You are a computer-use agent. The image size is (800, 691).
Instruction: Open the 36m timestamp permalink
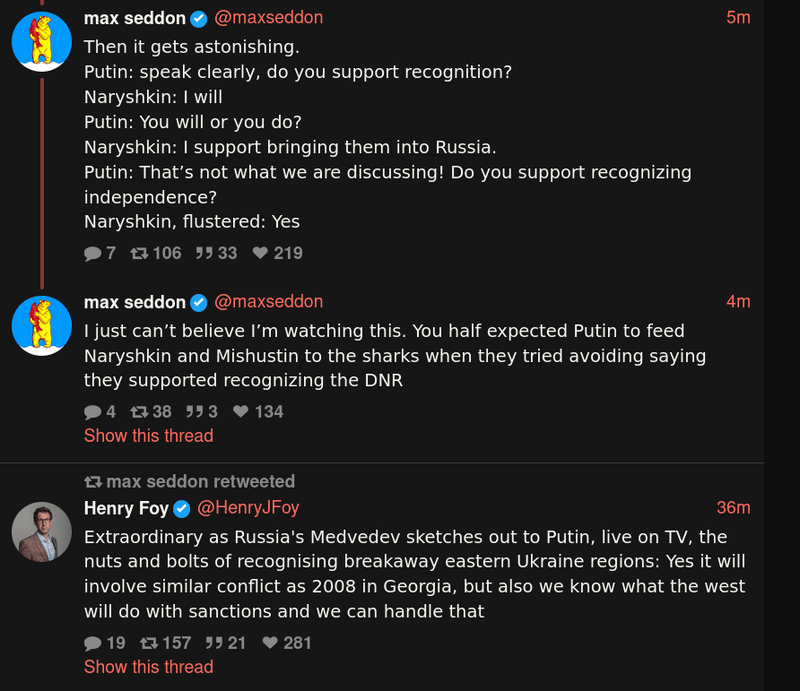point(733,508)
